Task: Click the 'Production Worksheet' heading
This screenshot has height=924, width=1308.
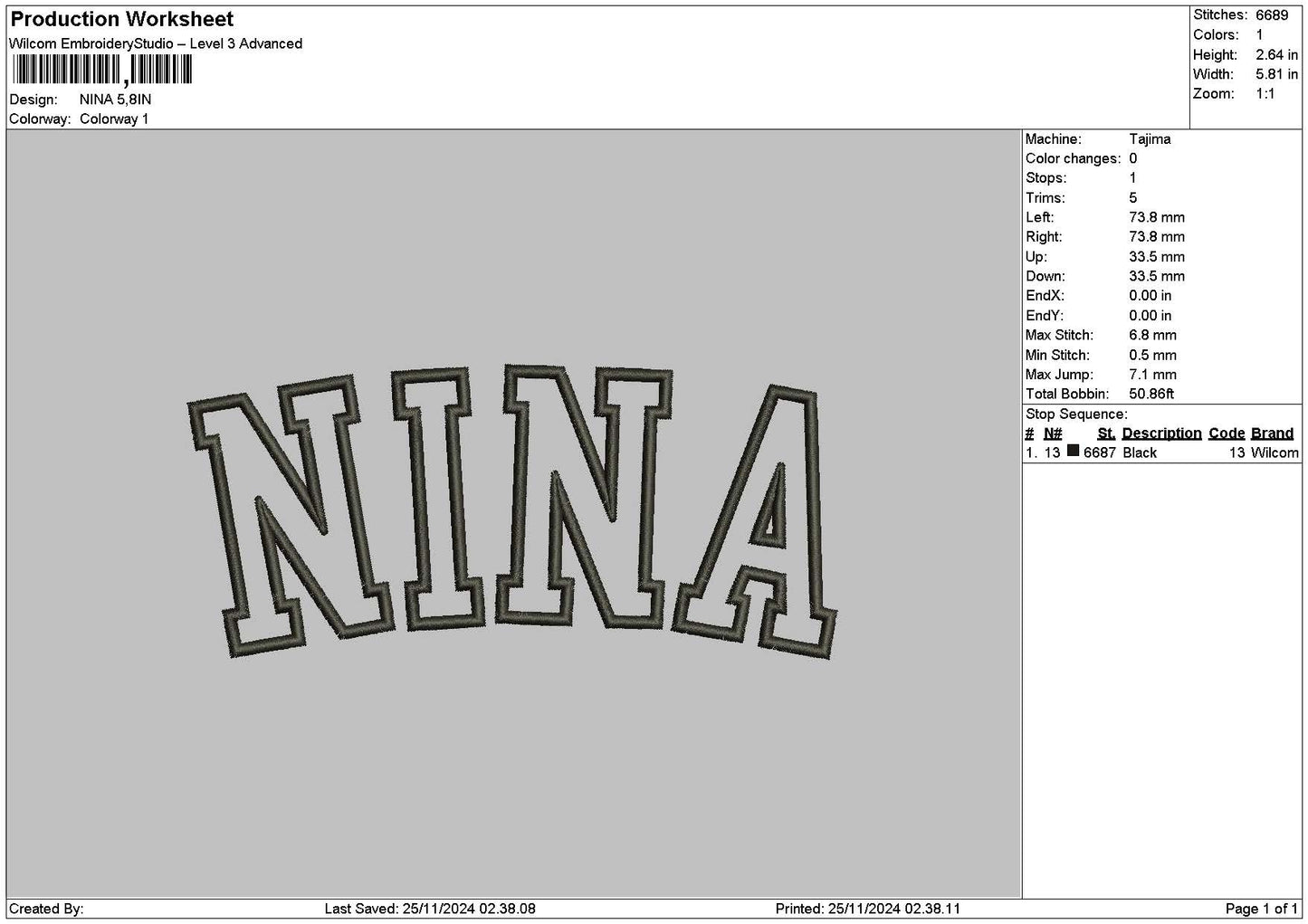Action: (122, 19)
